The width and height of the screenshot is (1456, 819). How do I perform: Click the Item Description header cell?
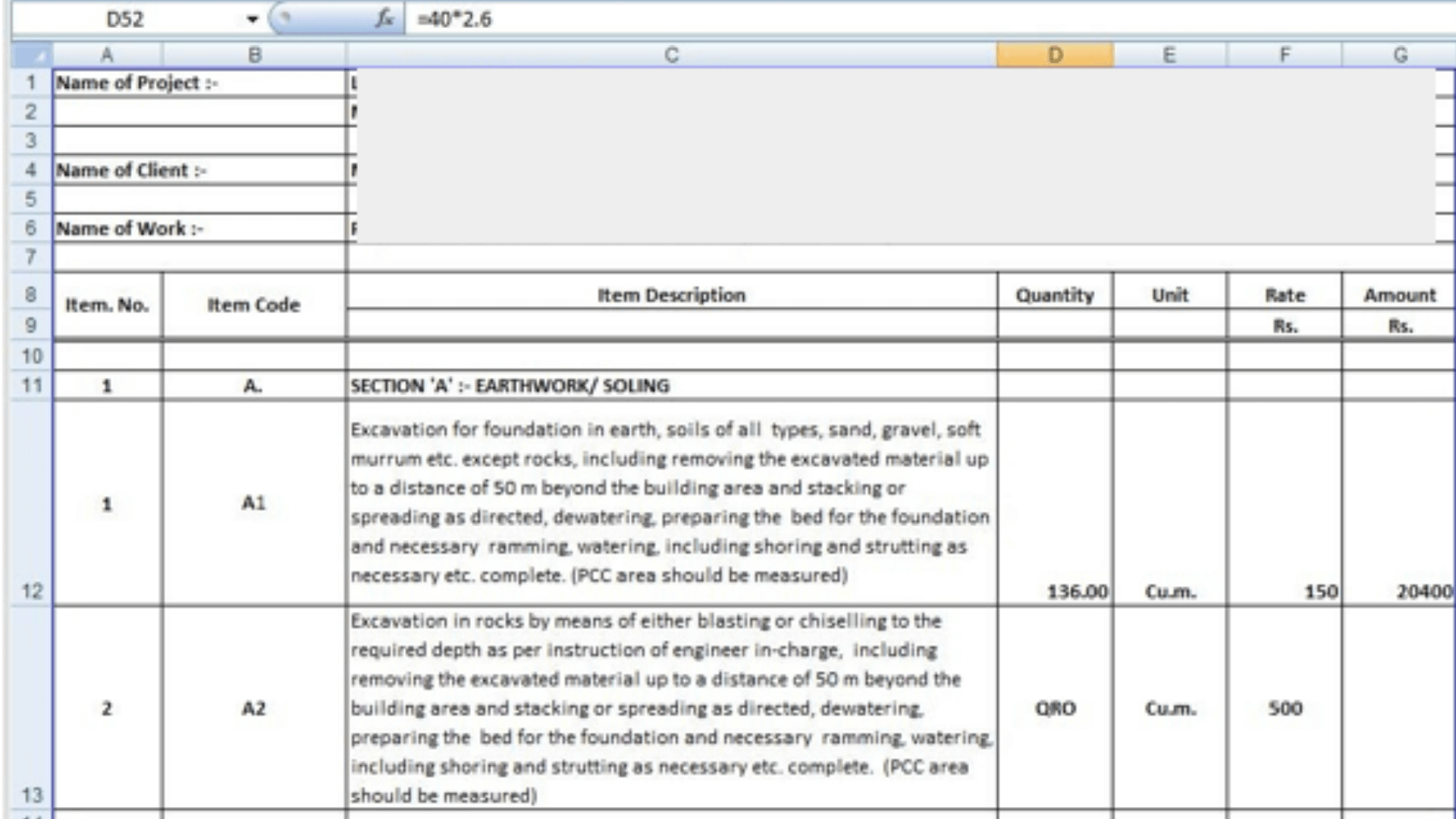tap(670, 295)
